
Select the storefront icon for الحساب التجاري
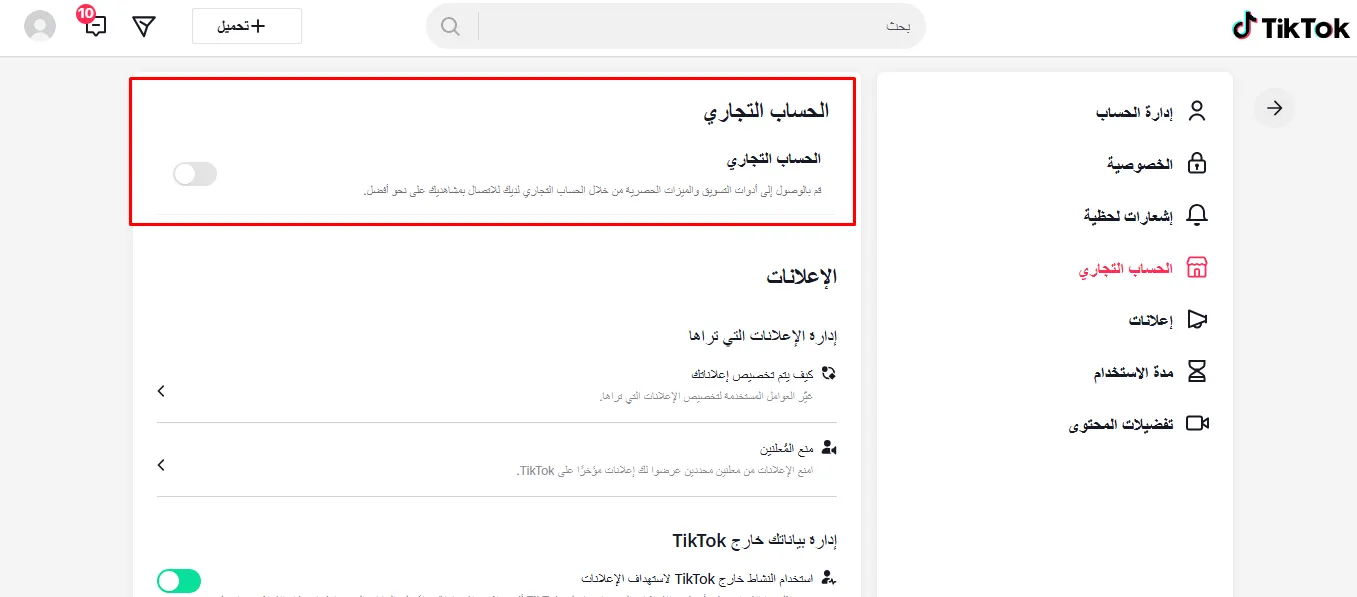(x=1197, y=267)
